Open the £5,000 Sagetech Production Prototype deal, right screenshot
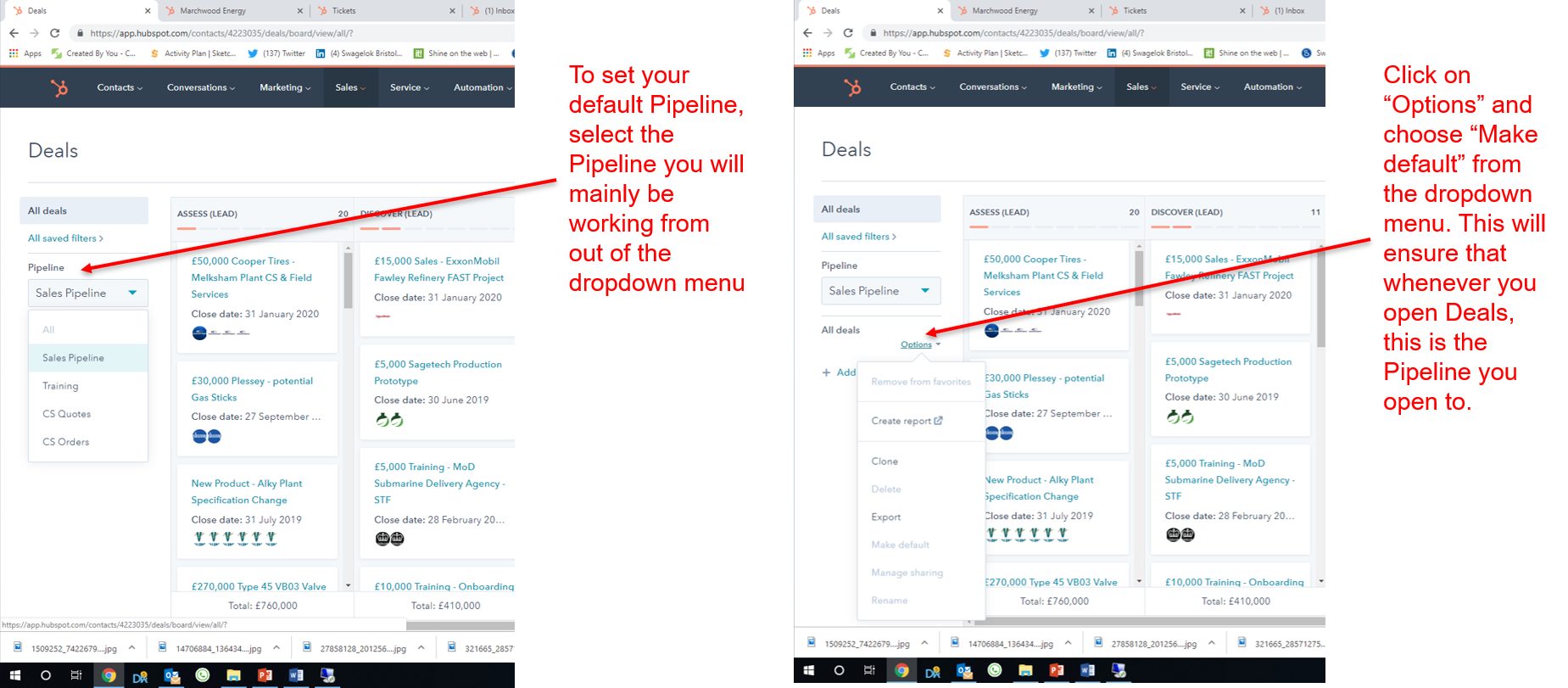The image size is (1568, 688). click(x=1228, y=370)
